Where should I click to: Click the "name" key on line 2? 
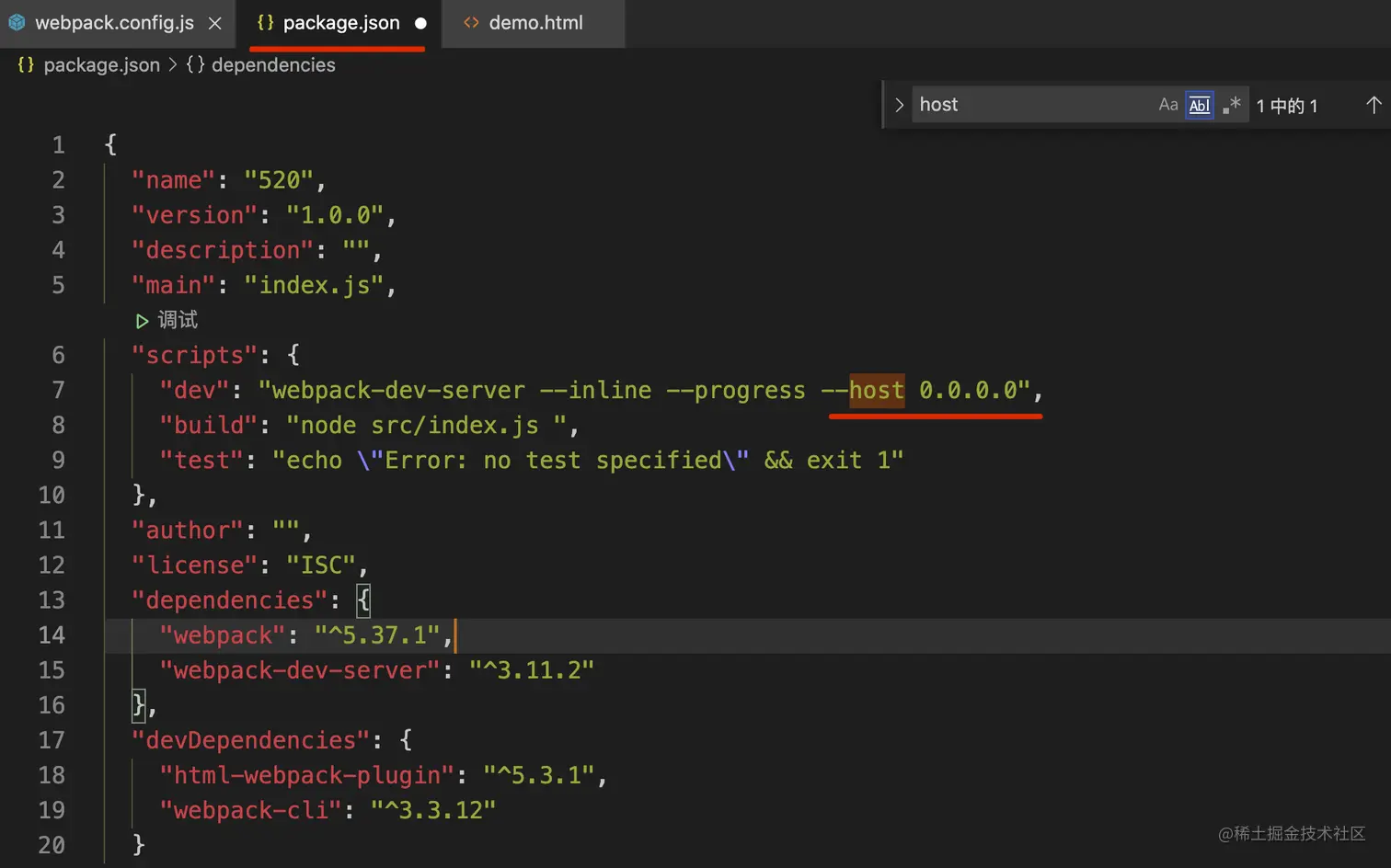[x=173, y=180]
